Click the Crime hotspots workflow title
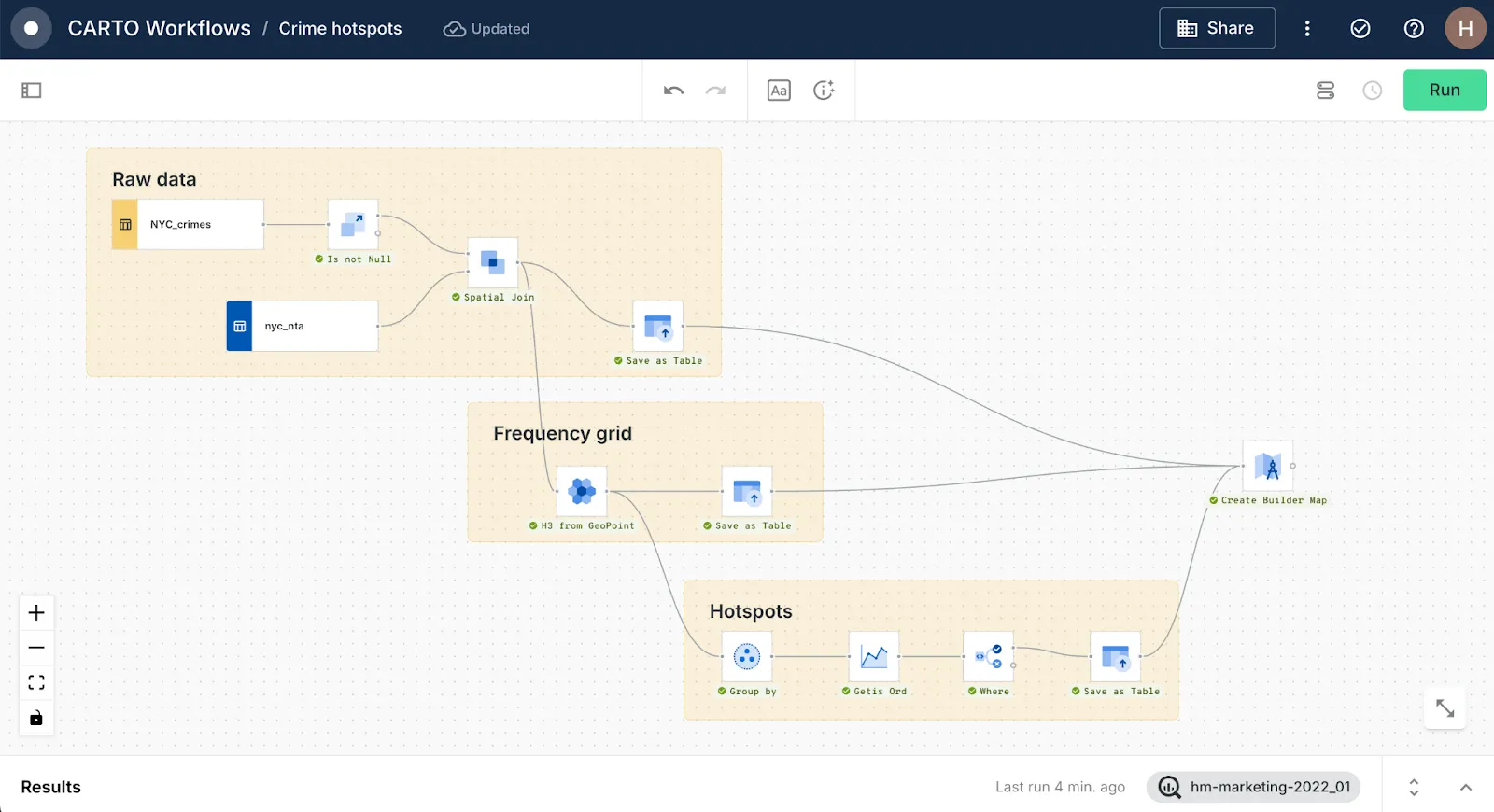Screen dimensions: 1494x812 pyautogui.click(x=340, y=29)
